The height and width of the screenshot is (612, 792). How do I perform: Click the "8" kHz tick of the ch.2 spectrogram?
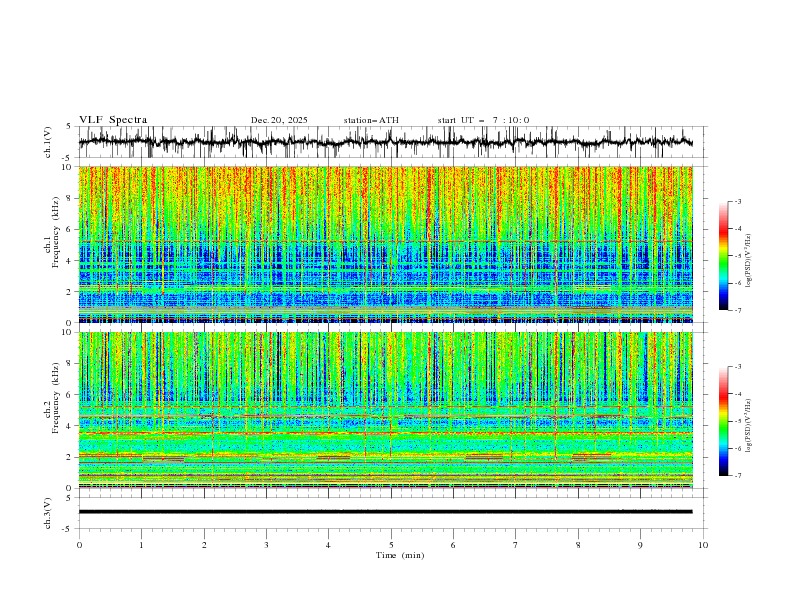pos(71,364)
